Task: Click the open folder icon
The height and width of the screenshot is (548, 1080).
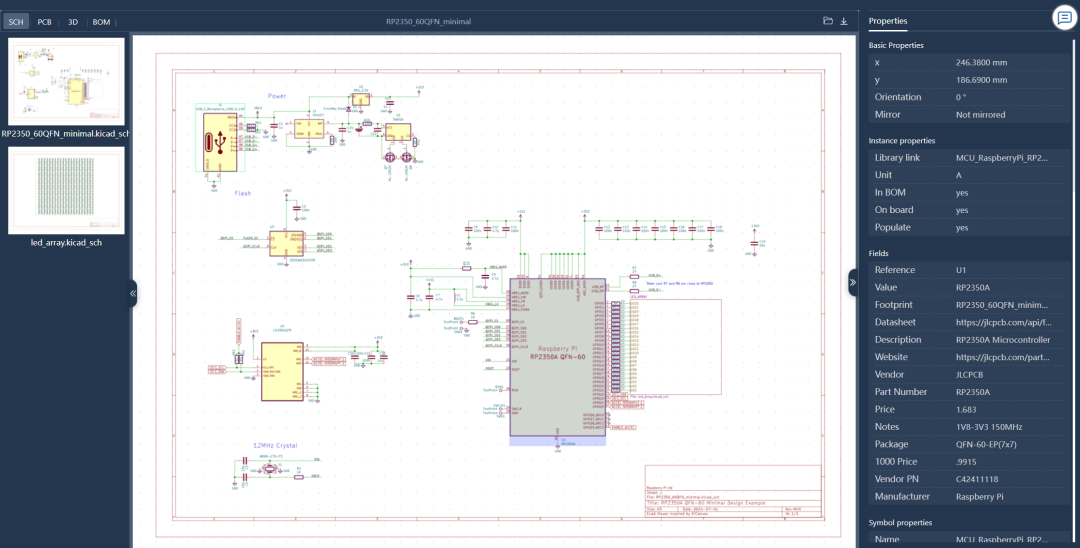Action: click(x=828, y=21)
